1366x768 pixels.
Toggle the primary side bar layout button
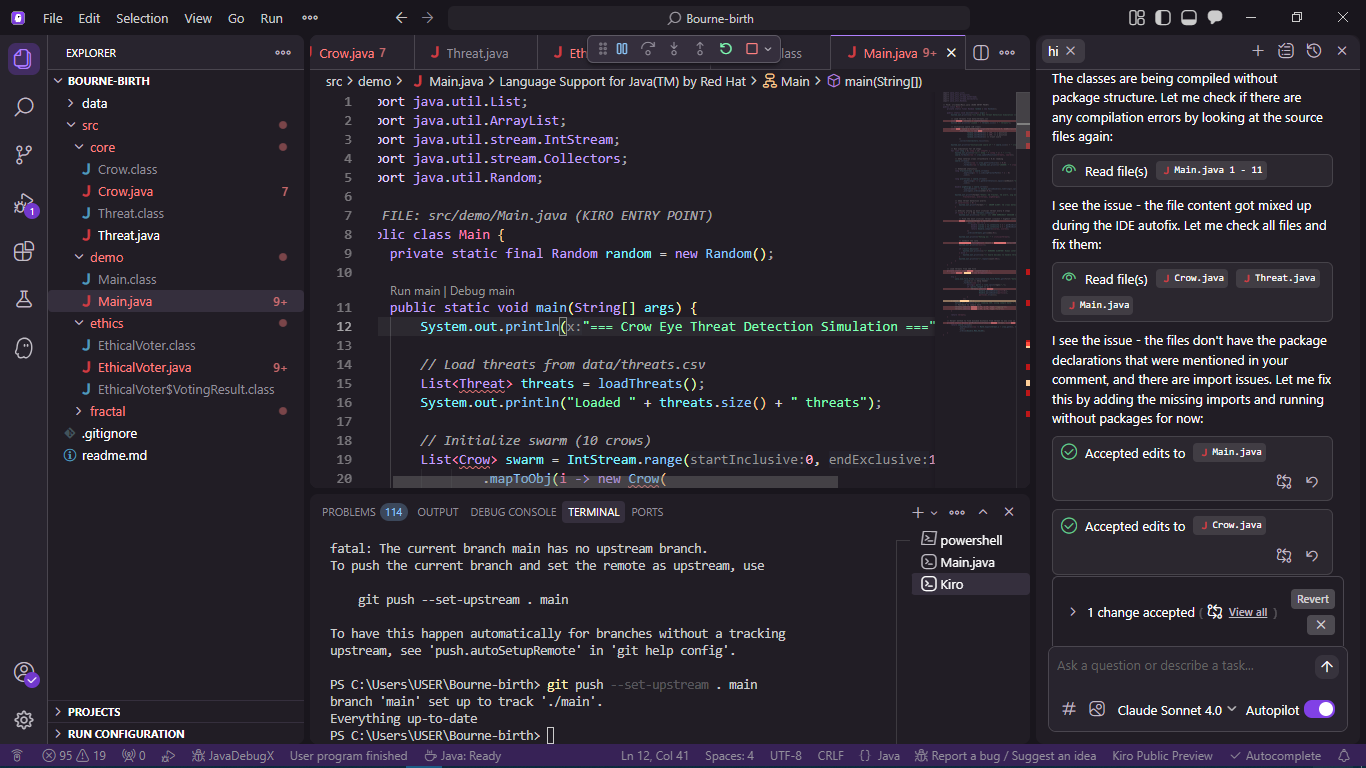click(1163, 18)
